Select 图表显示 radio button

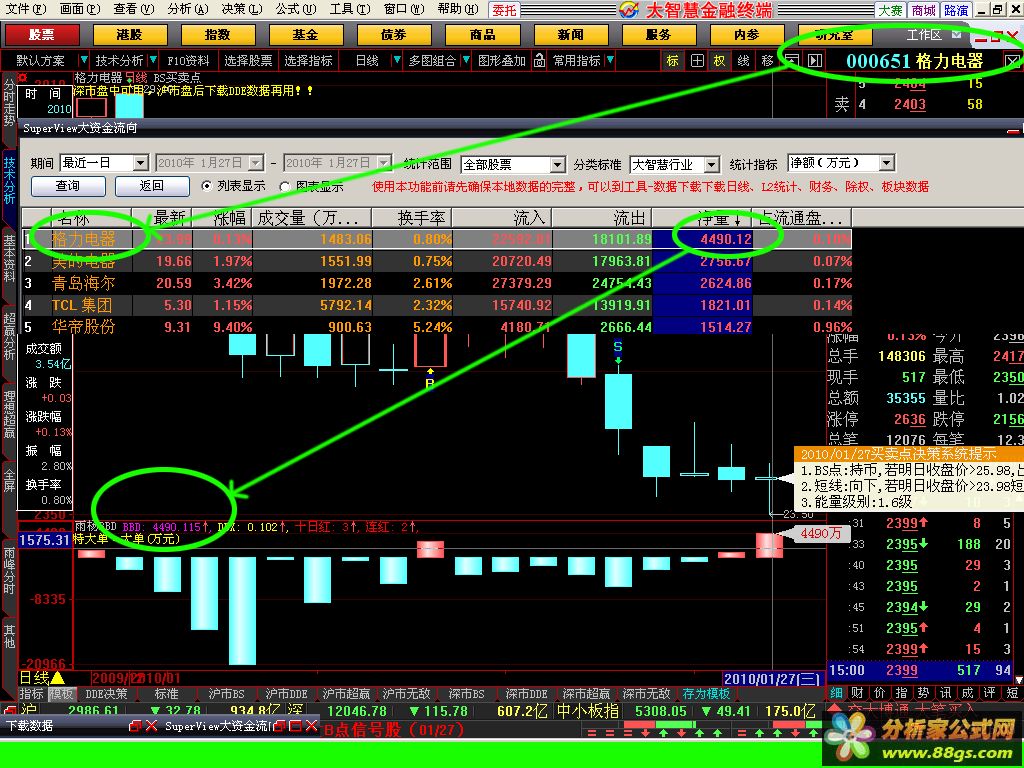[x=285, y=187]
